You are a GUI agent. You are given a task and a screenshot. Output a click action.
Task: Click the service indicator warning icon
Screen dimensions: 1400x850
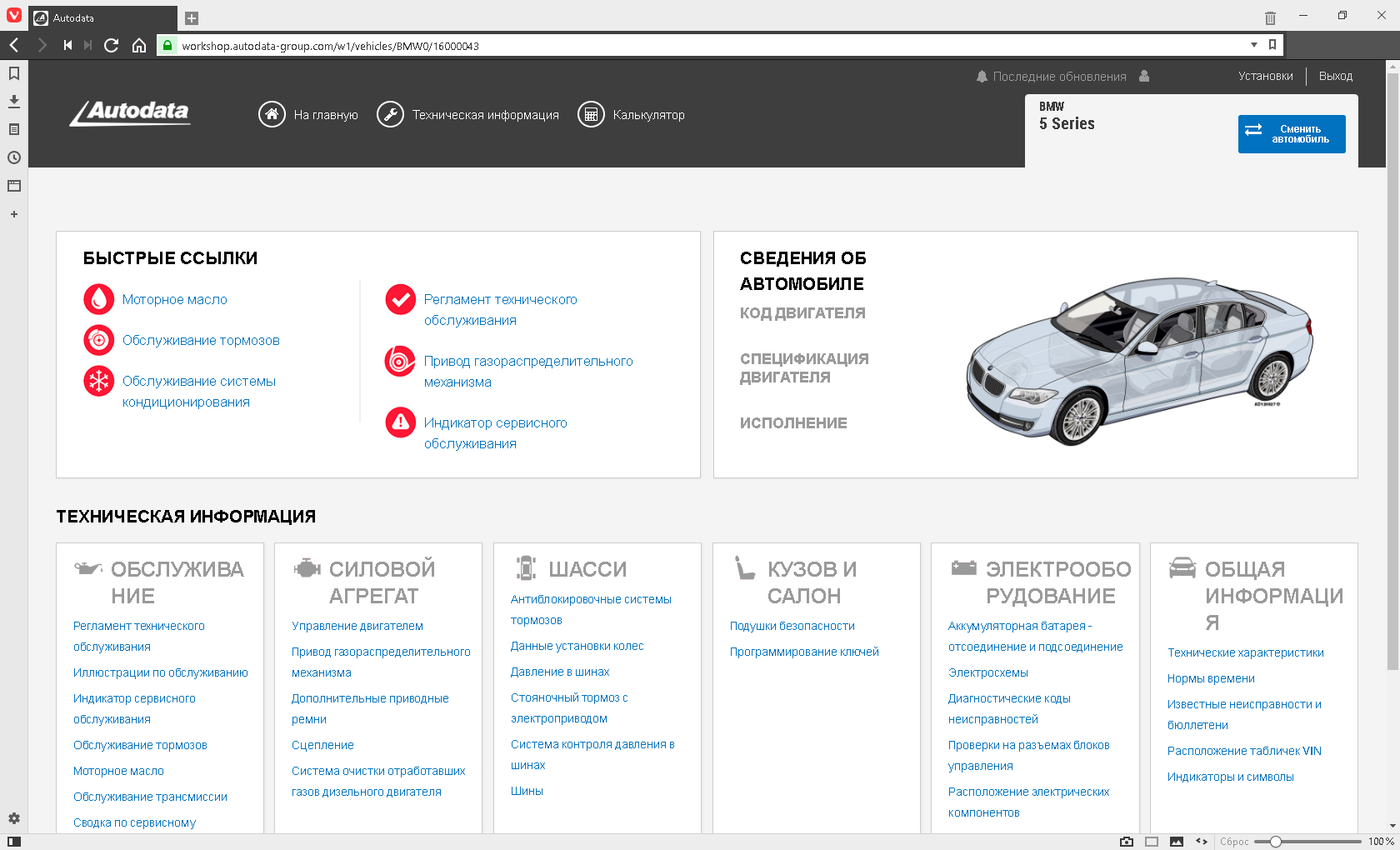point(401,422)
